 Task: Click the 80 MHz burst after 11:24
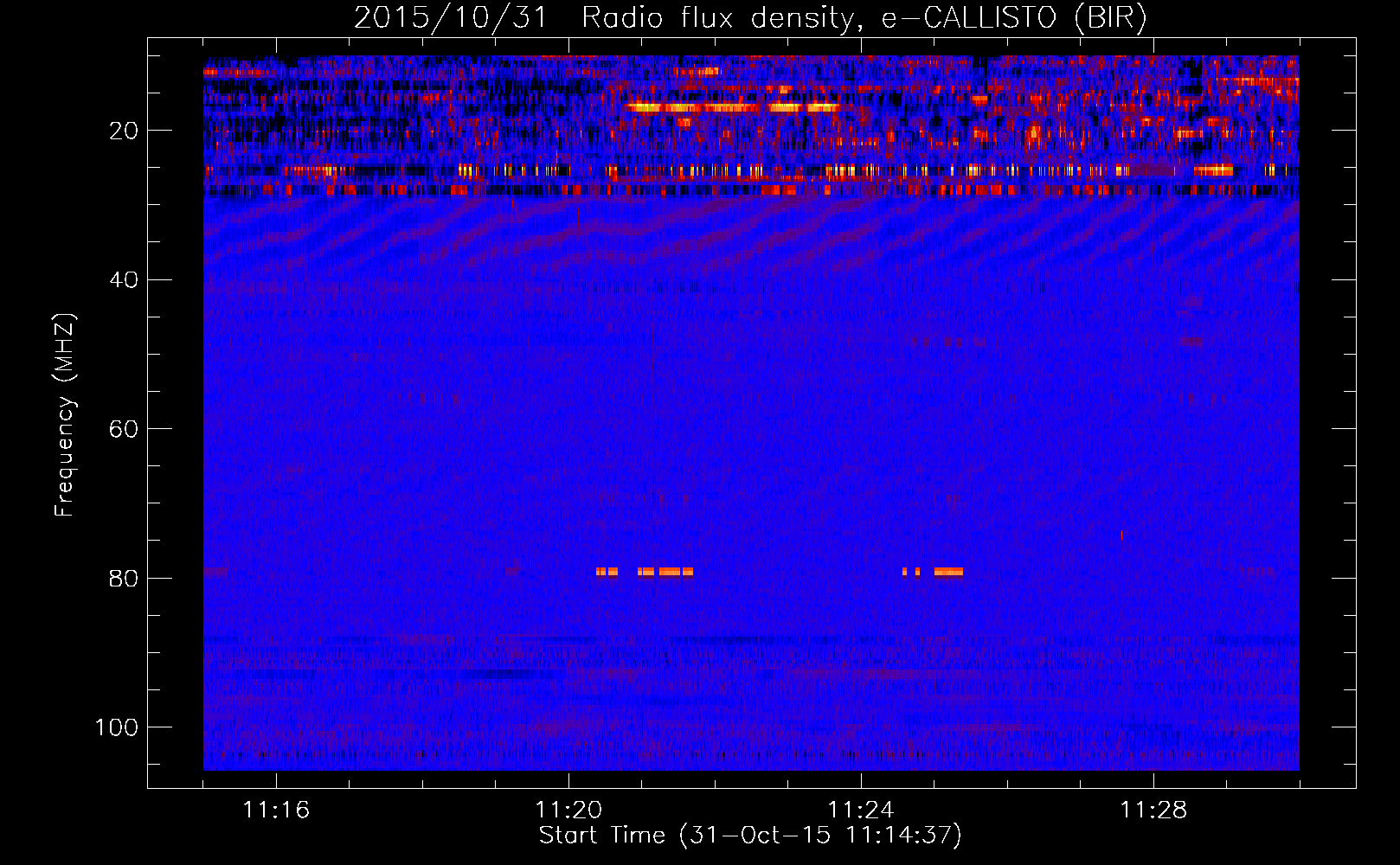933,572
